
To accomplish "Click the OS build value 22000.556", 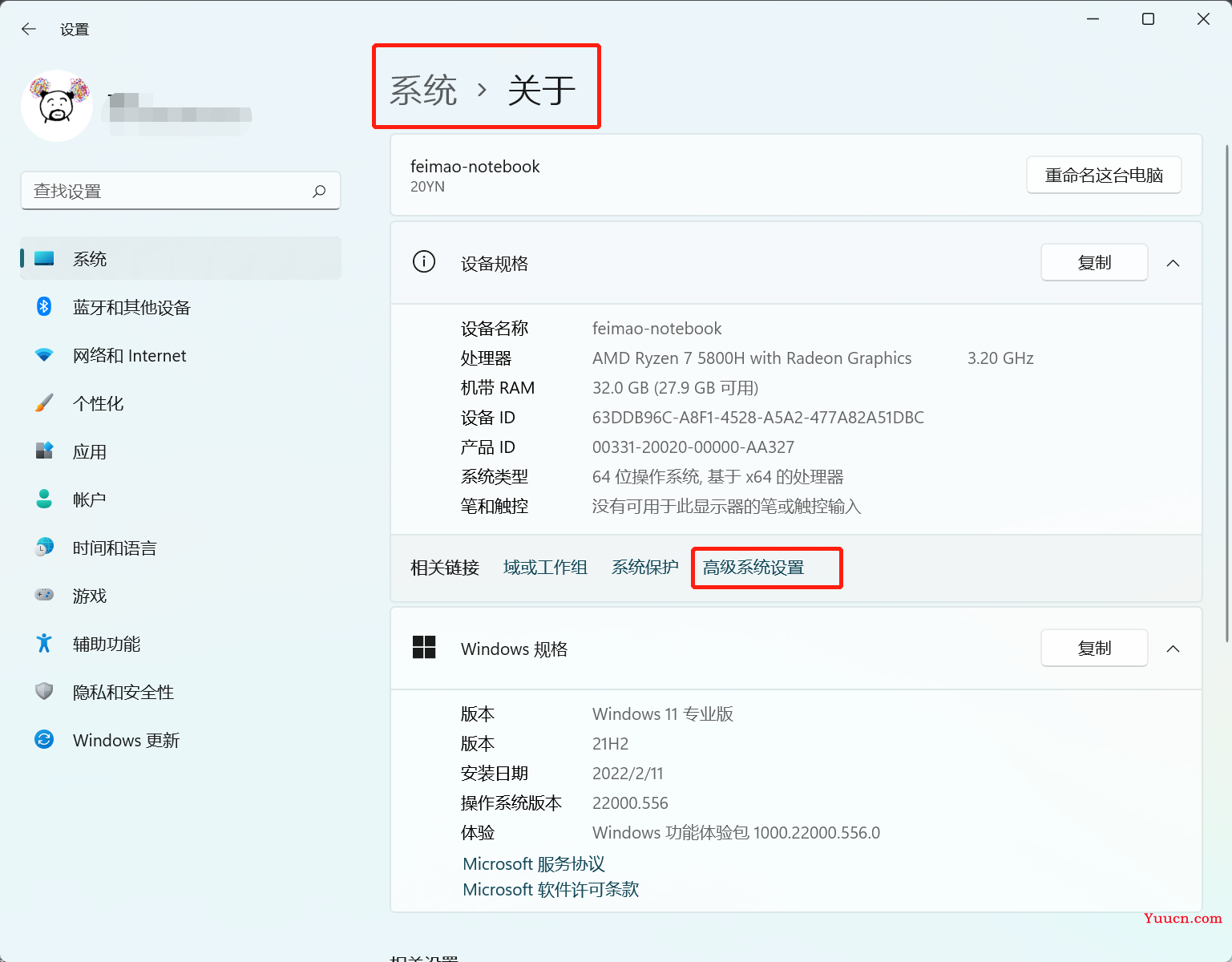I will 630,803.
